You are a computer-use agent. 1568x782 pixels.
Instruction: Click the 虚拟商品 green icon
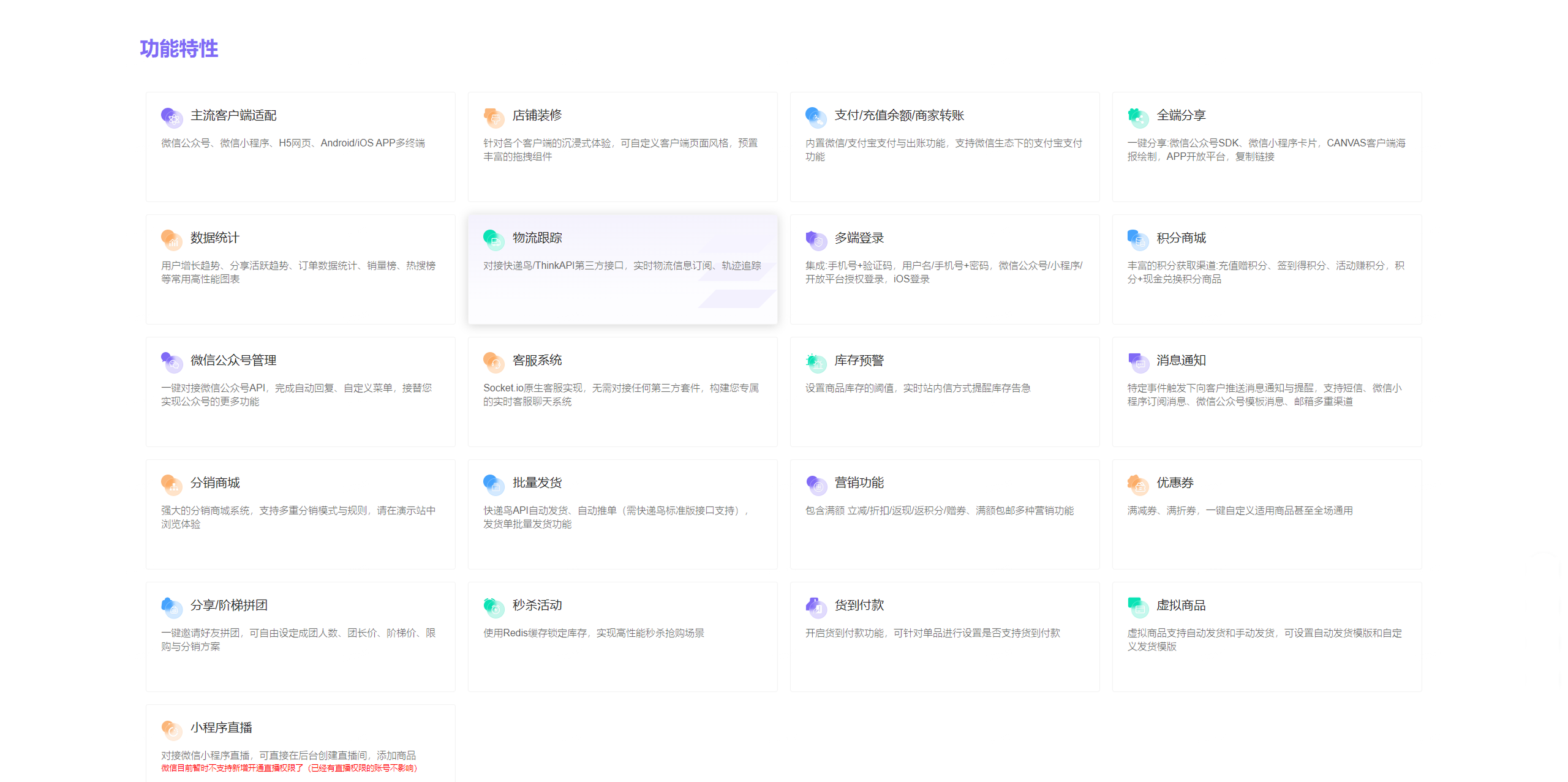pos(1138,607)
